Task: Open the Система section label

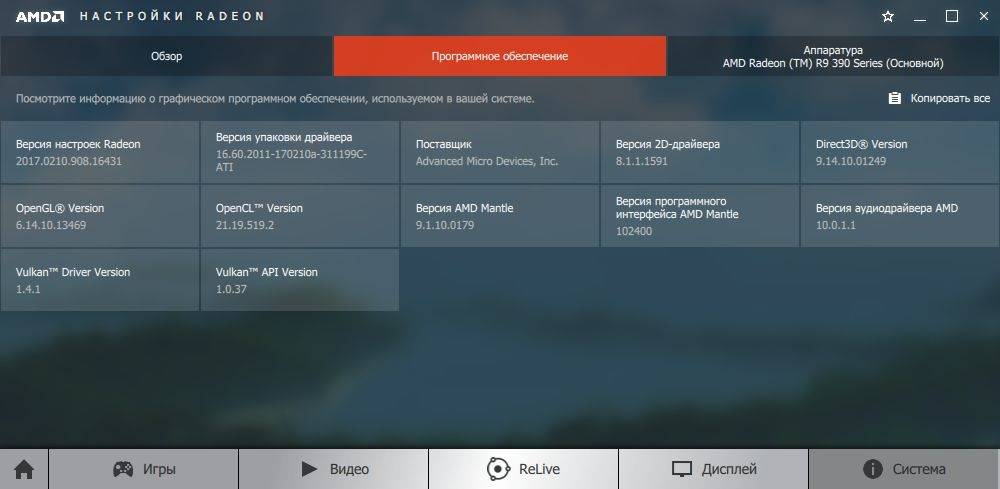Action: [x=919, y=470]
